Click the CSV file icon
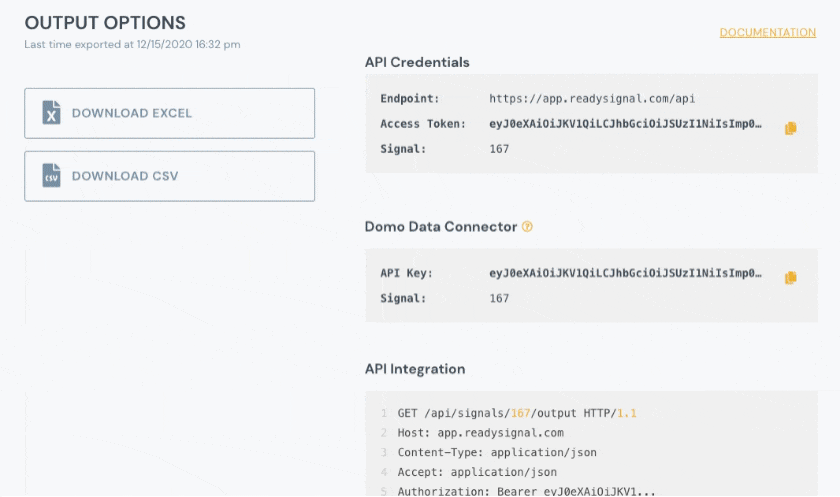The image size is (840, 497). click(x=51, y=176)
